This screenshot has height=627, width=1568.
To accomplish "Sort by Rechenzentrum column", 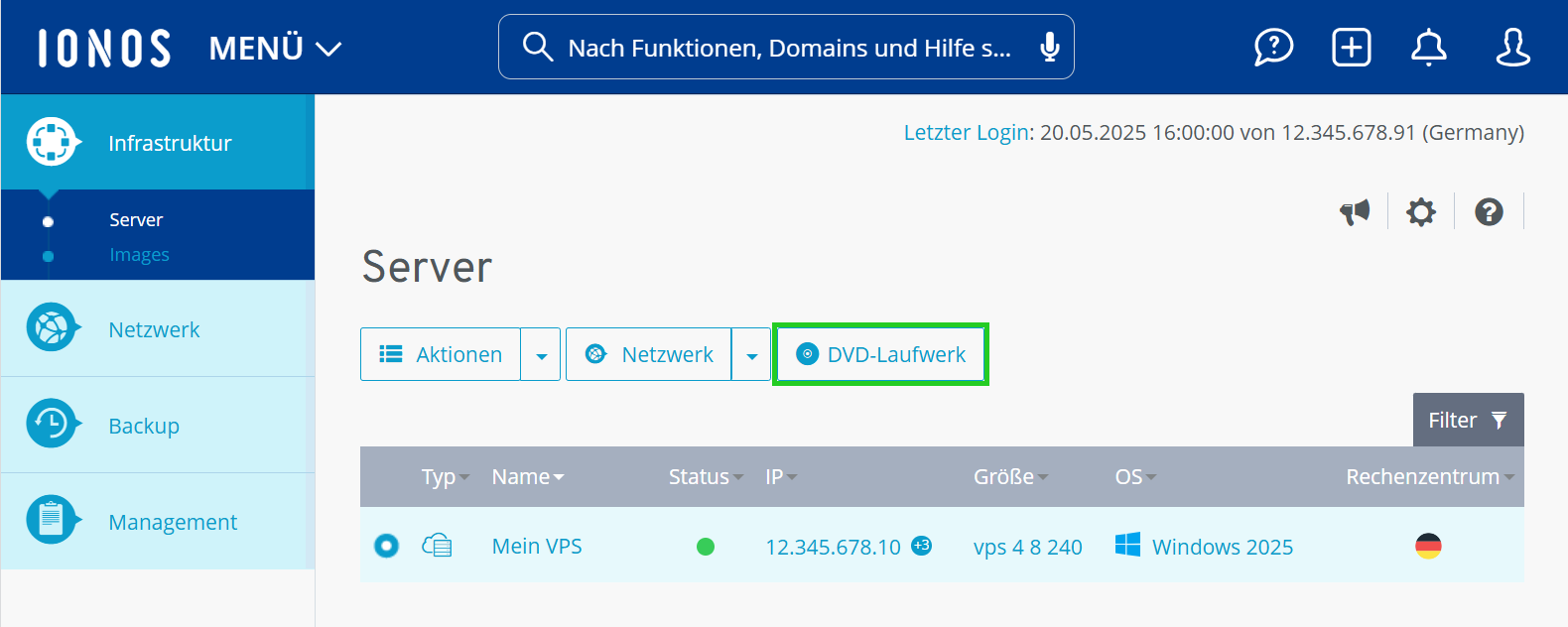I will click(x=1430, y=477).
